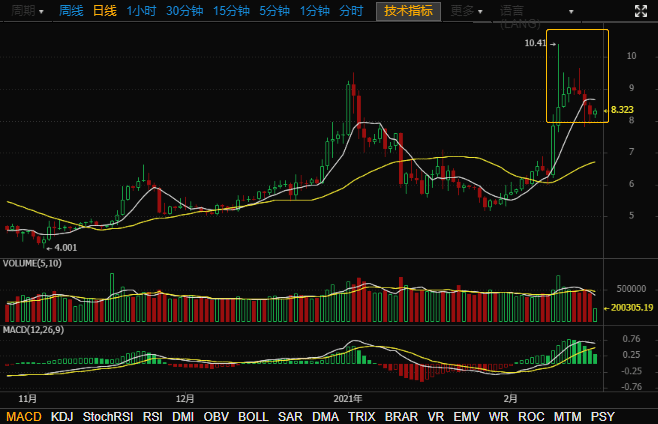Image resolution: width=658 pixels, height=424 pixels.
Task: Click the 2月 date axis label
Action: 510,398
